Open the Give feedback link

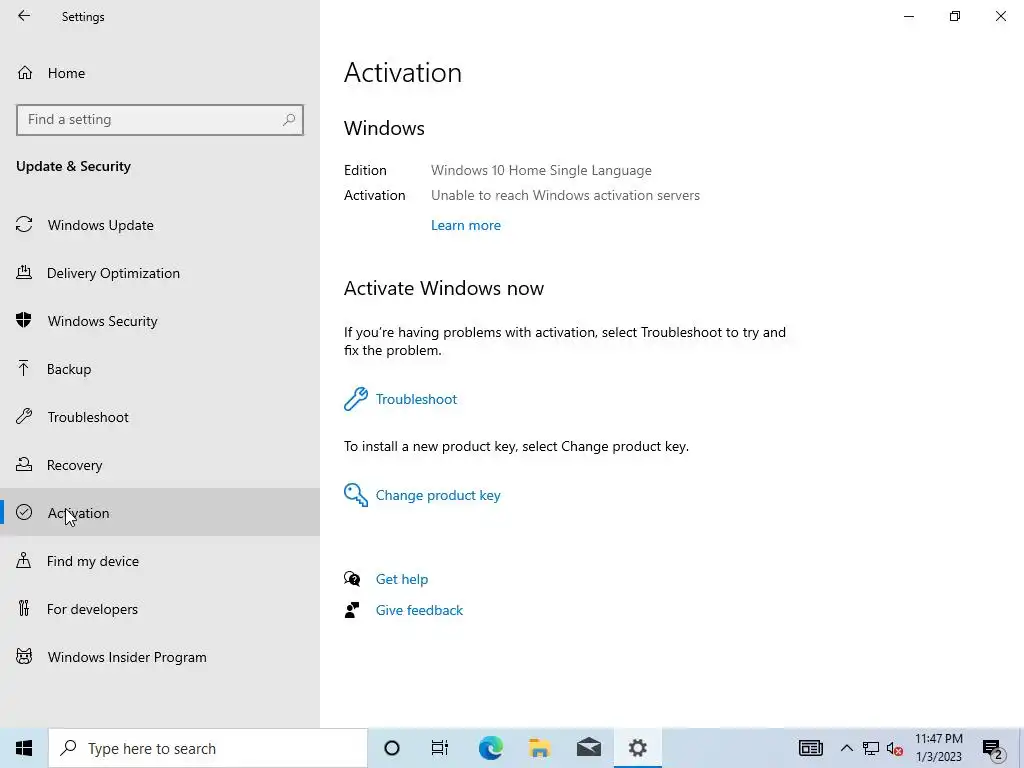pyautogui.click(x=419, y=610)
